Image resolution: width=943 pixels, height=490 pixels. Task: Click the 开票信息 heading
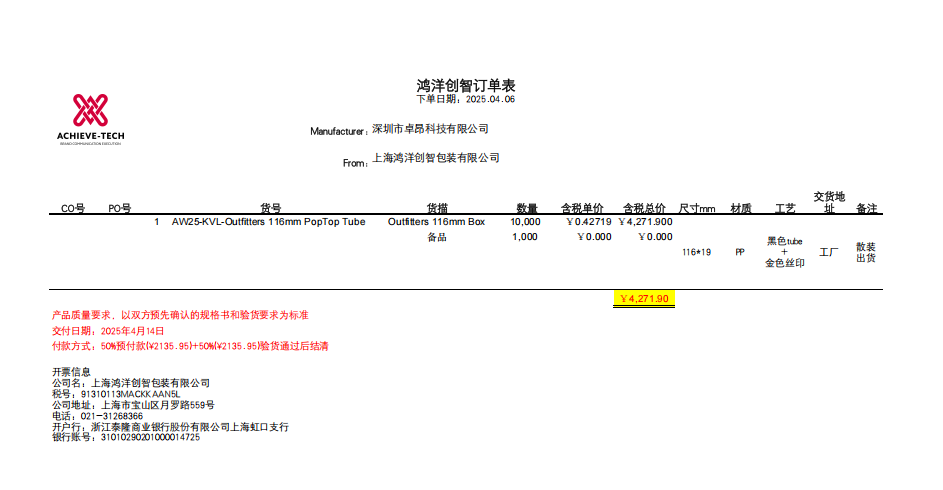71,372
